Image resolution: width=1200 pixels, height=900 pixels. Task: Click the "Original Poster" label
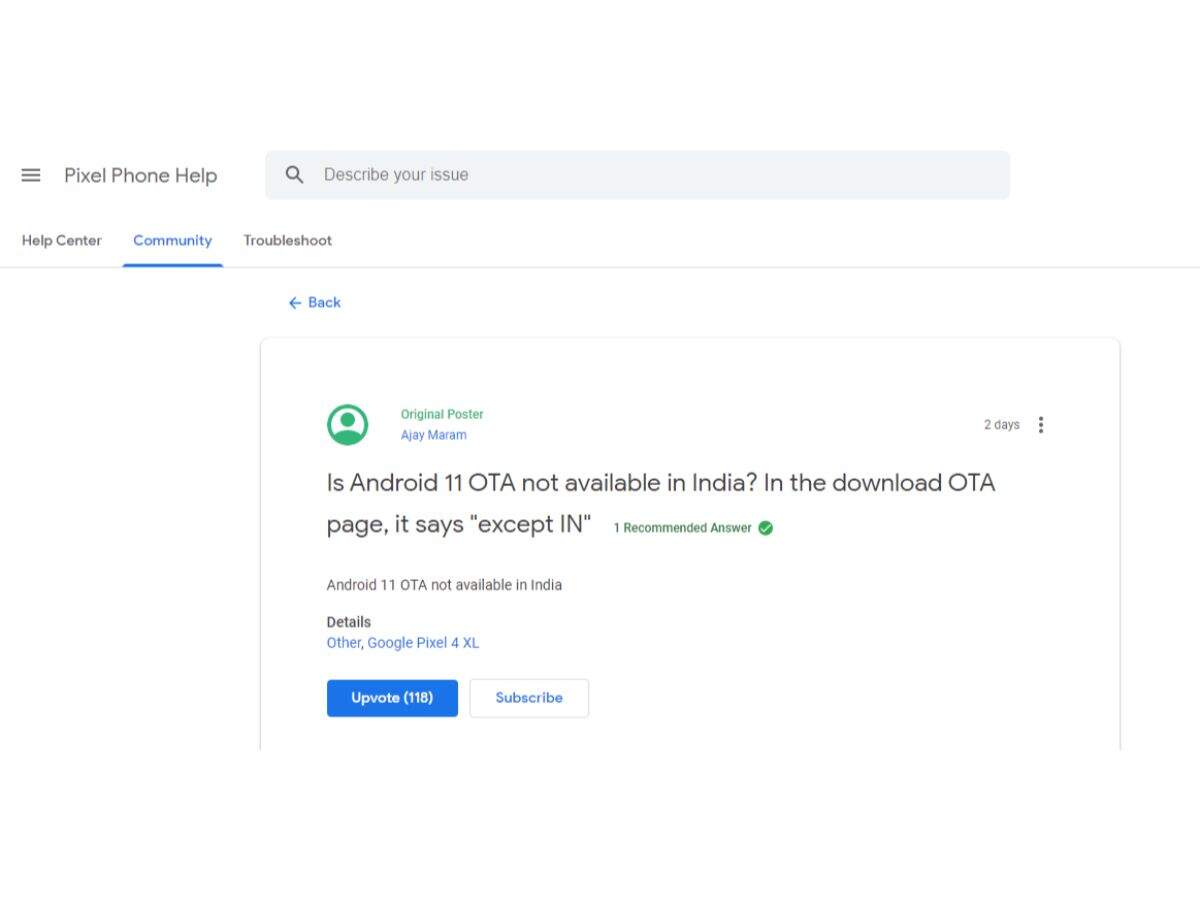point(442,414)
